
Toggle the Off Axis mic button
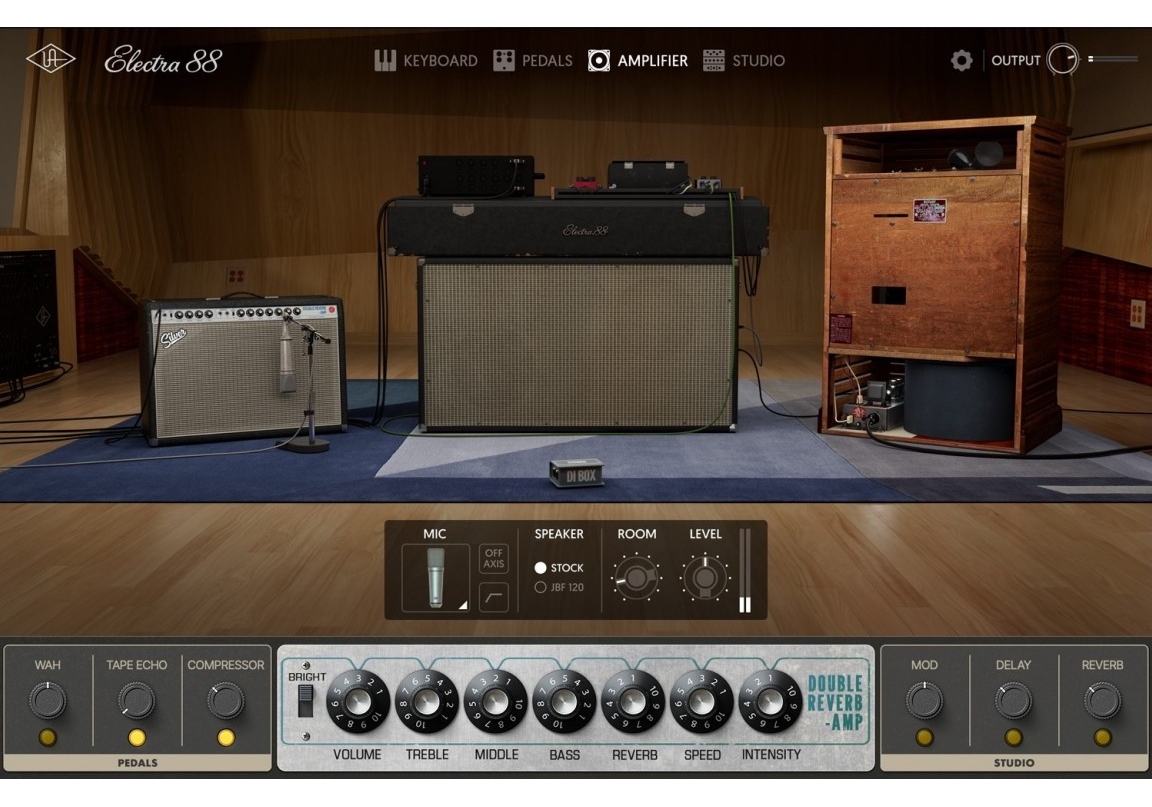(494, 559)
